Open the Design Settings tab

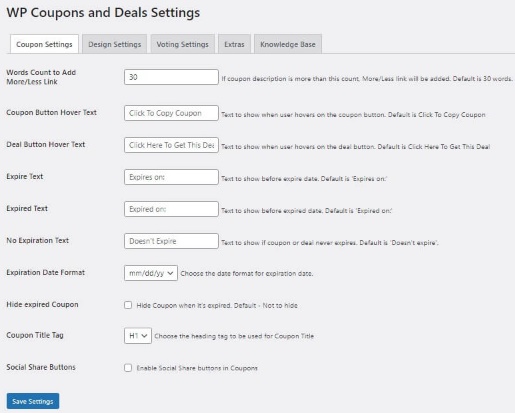click(x=114, y=44)
